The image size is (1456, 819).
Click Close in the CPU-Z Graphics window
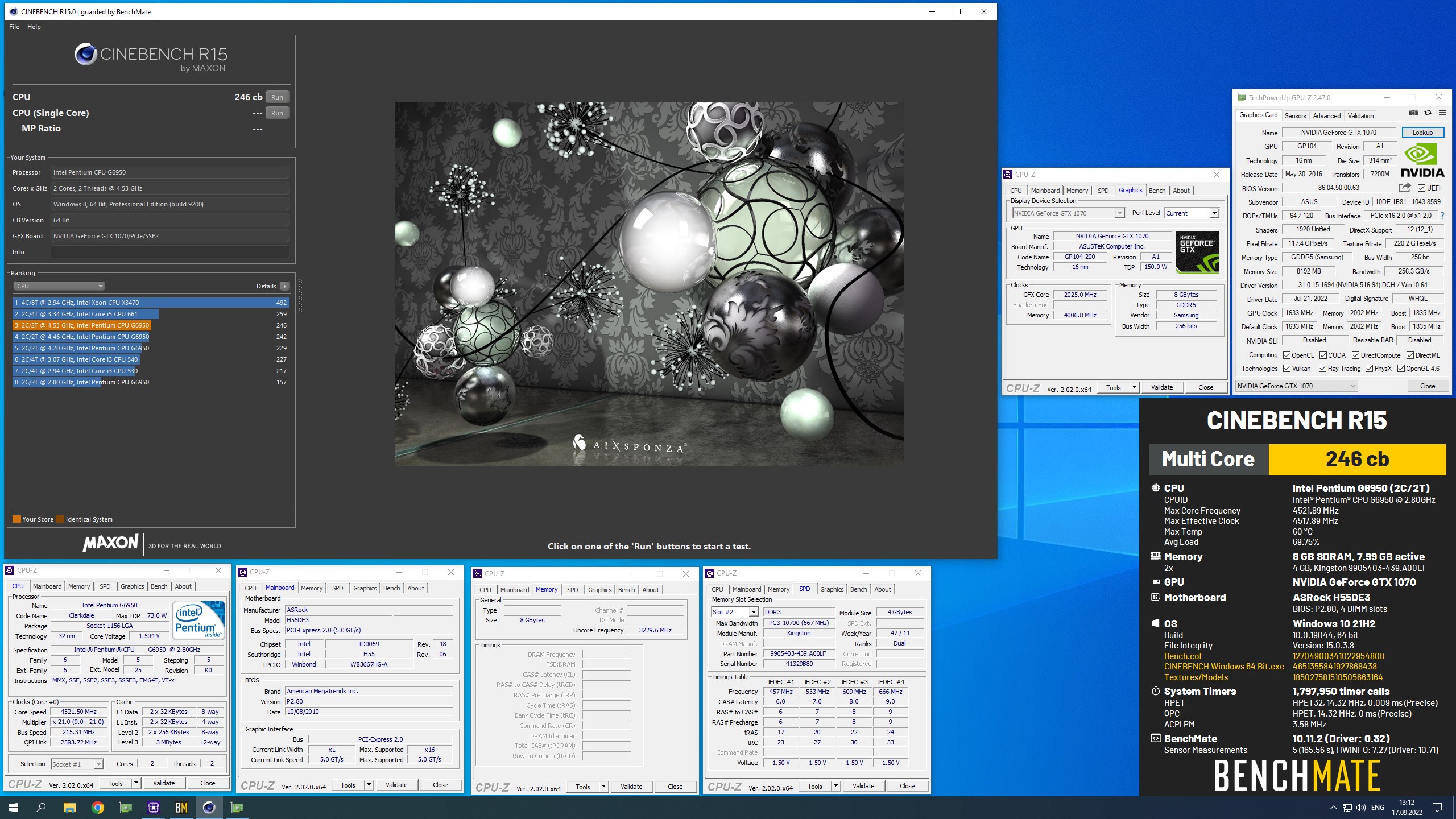coord(1205,387)
